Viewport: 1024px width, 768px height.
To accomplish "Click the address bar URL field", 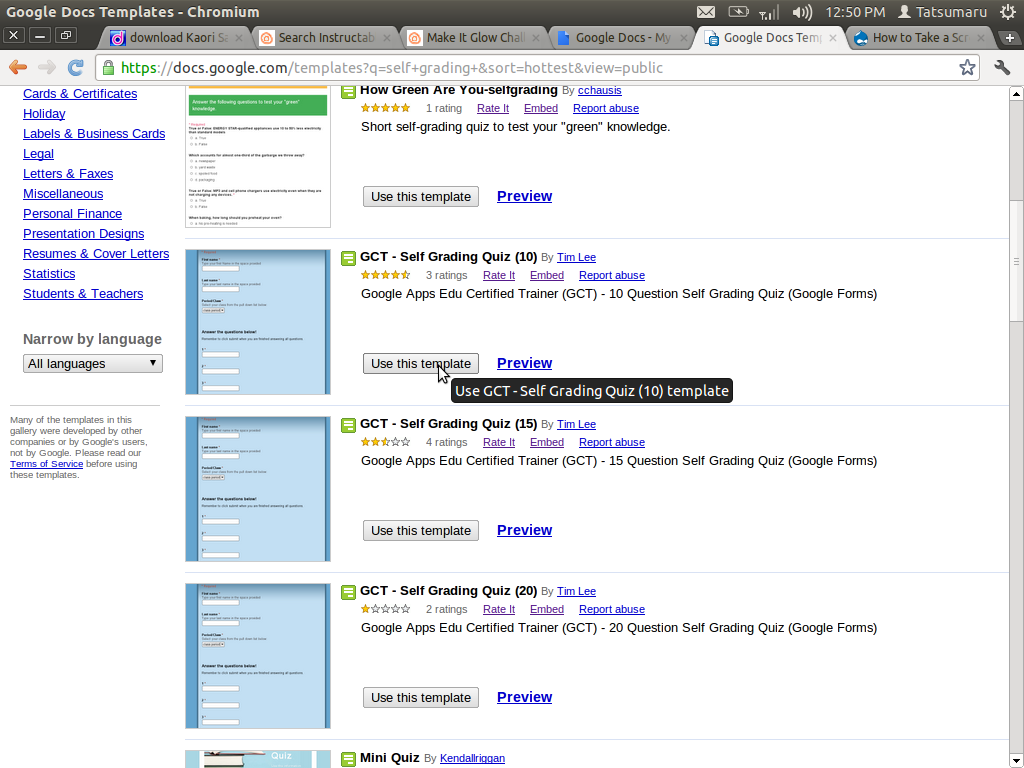I will (530, 68).
